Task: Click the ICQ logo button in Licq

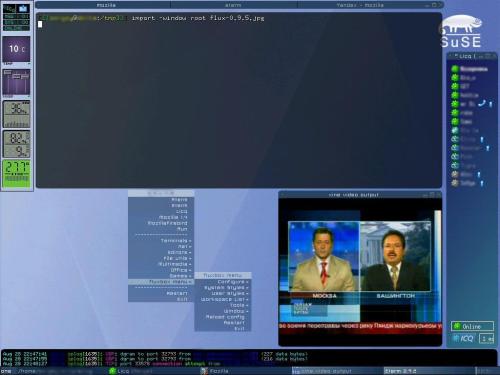Action: click(463, 339)
